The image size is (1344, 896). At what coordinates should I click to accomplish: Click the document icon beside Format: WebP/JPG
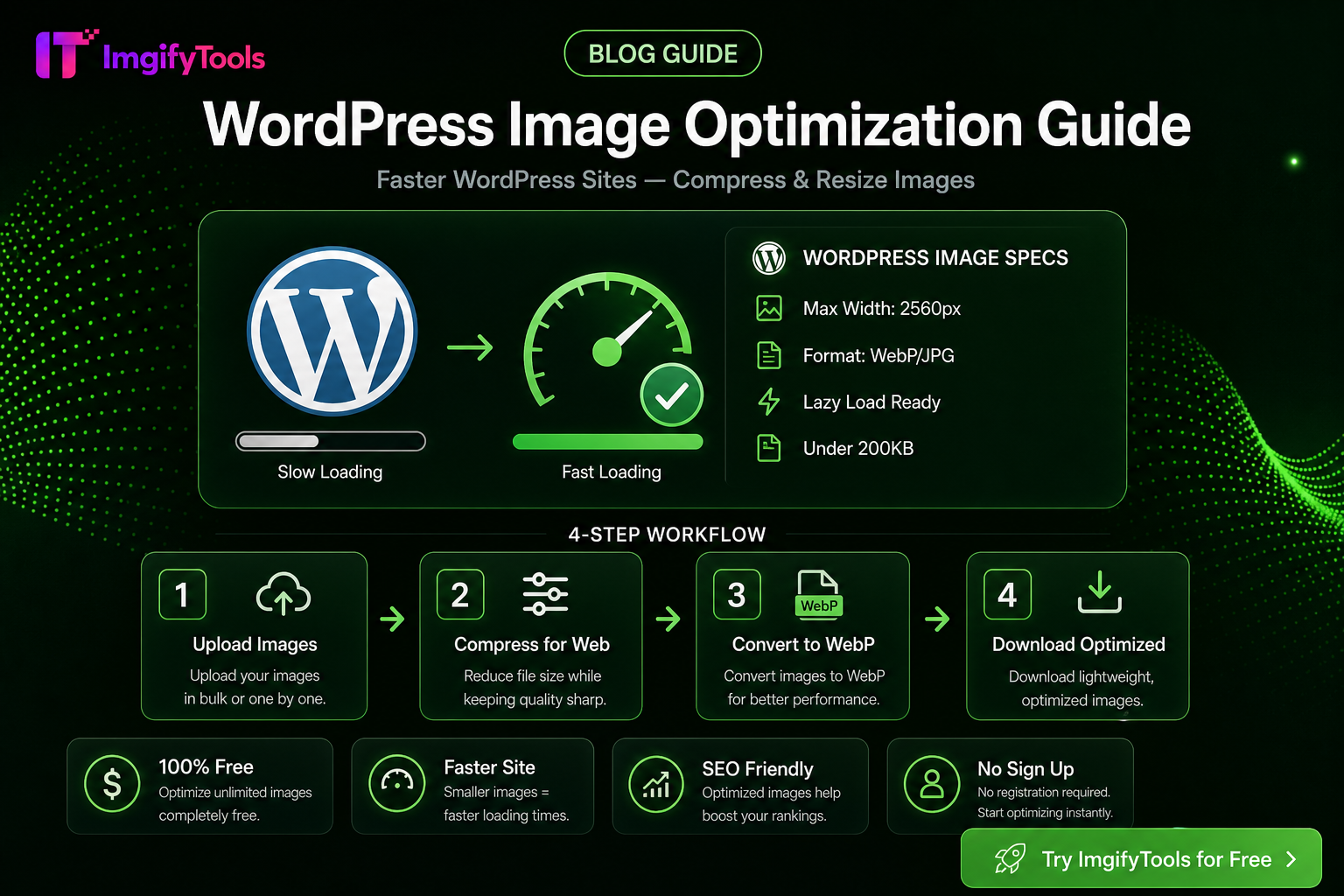(769, 355)
